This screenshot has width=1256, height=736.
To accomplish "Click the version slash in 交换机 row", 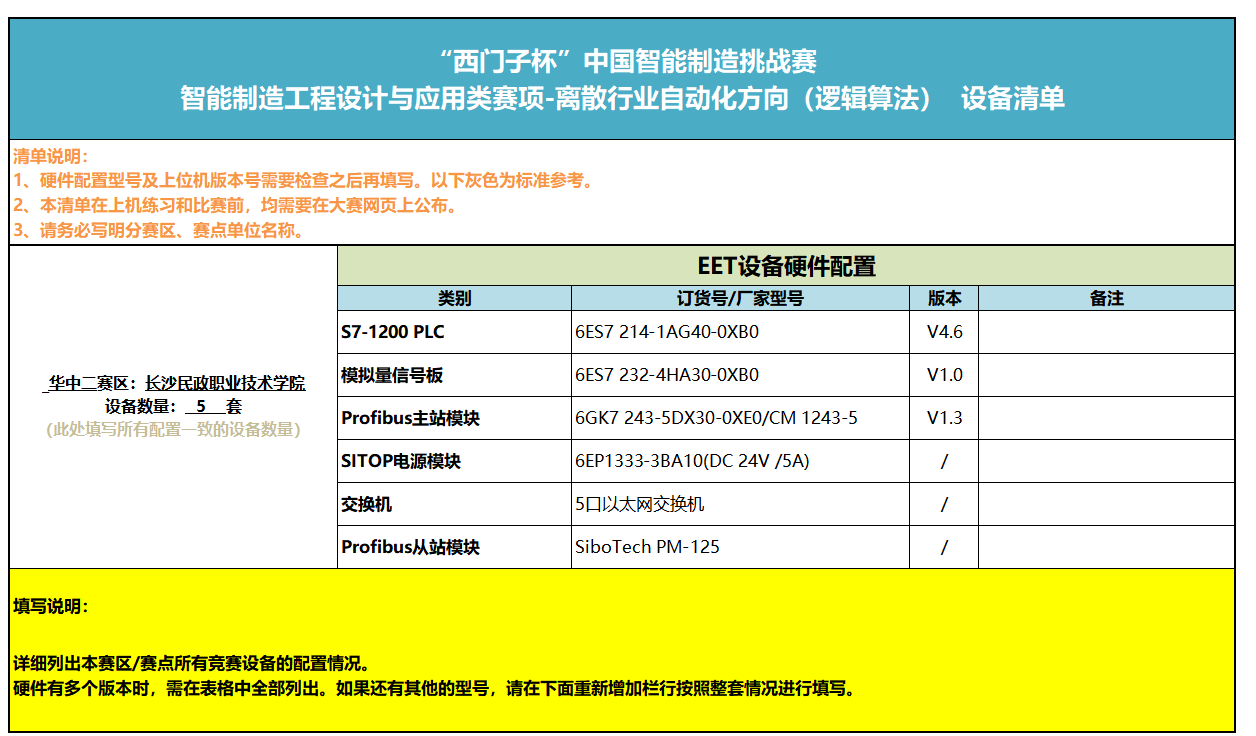I will point(944,504).
